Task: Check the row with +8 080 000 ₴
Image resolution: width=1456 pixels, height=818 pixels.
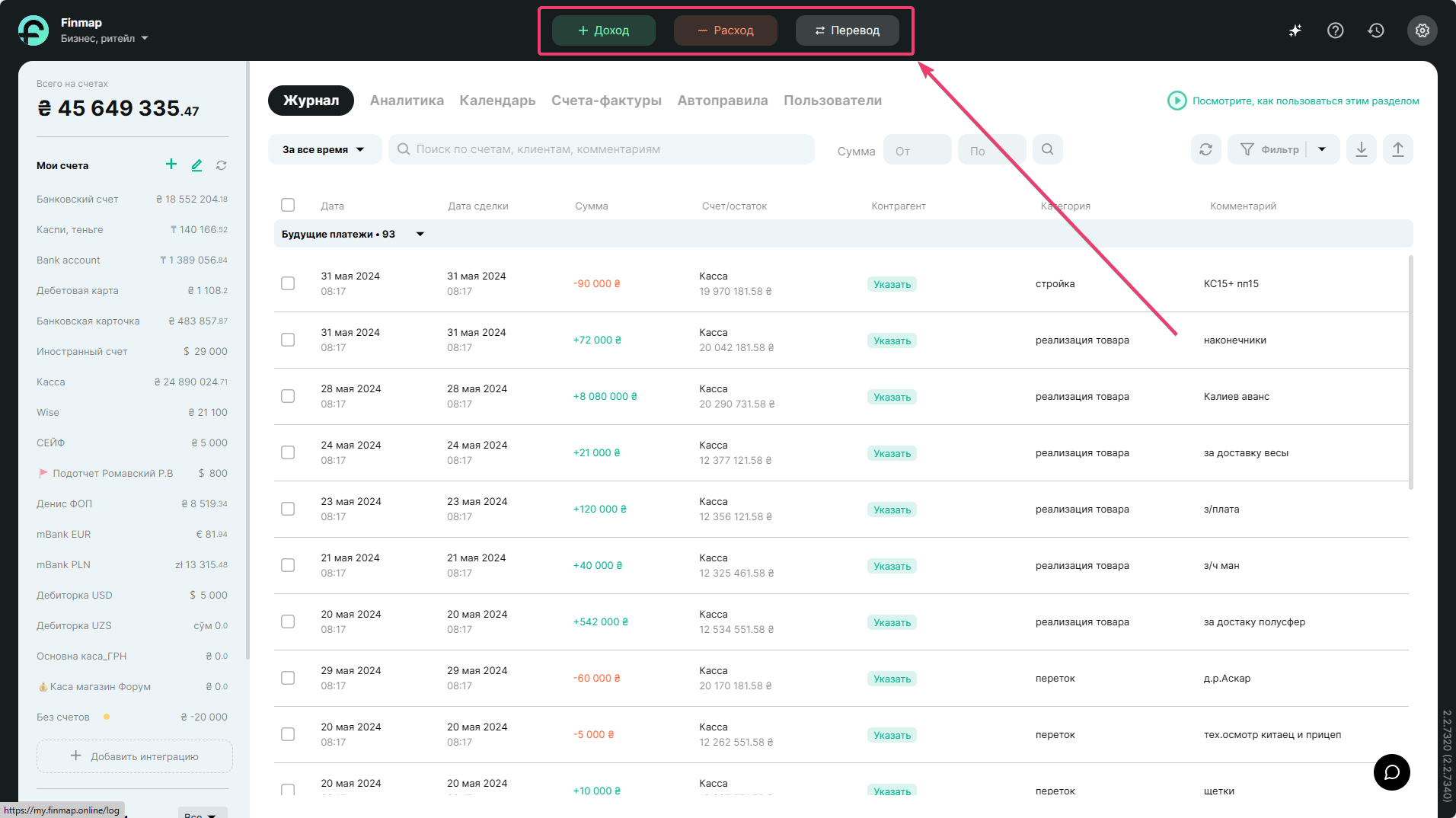Action: (x=288, y=396)
